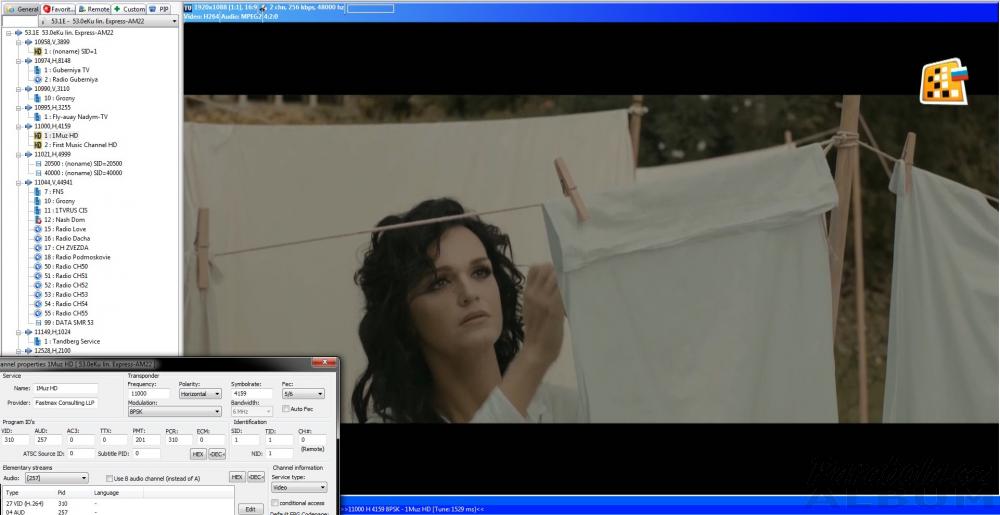Click the TV icon beside Guberniya TV

click(38, 70)
